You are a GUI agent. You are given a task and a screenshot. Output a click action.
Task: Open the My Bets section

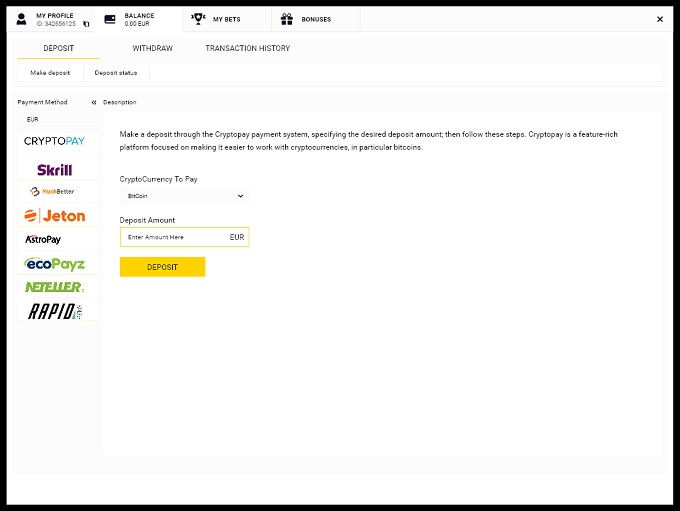coord(226,19)
